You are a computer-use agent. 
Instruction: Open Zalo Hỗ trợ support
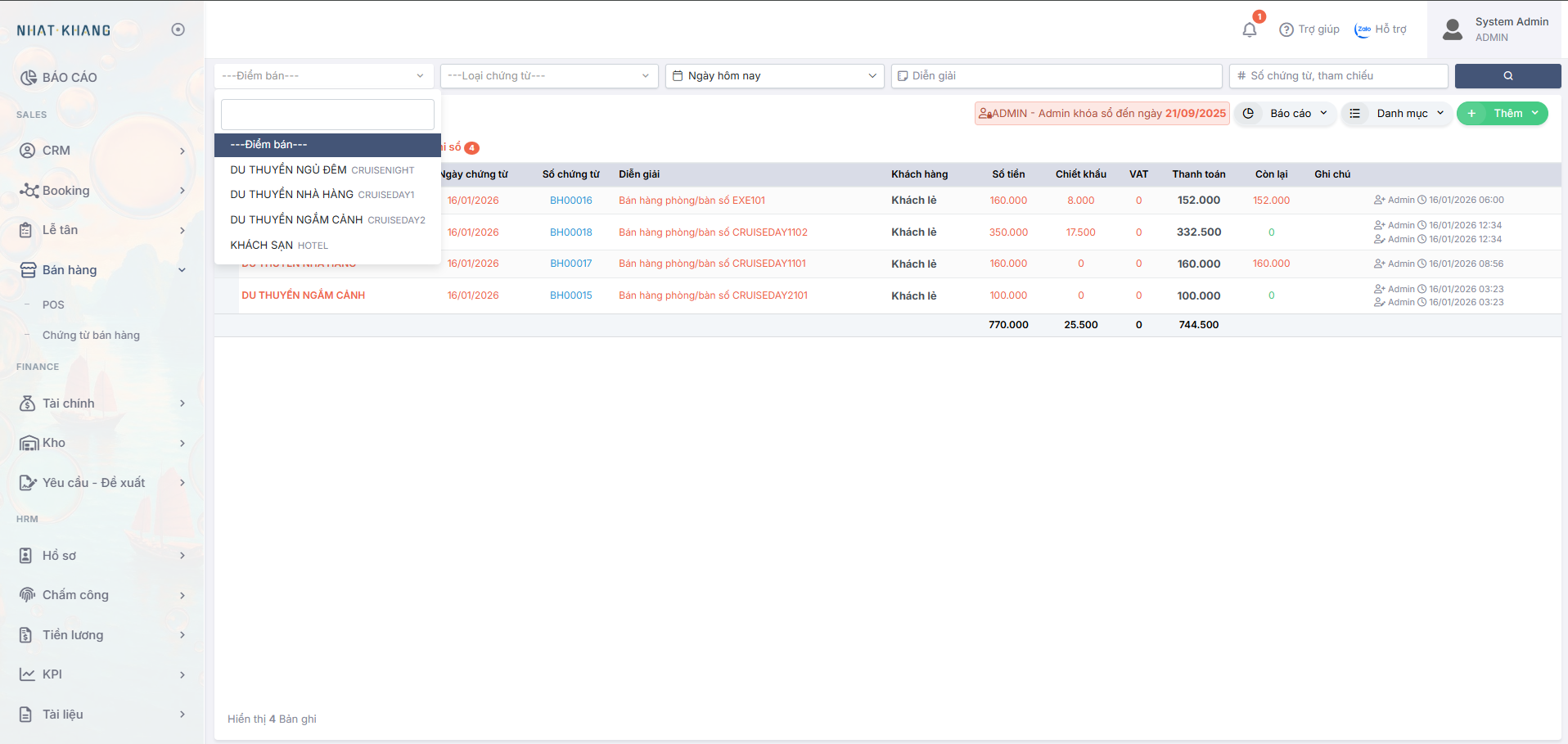pyautogui.click(x=1380, y=29)
